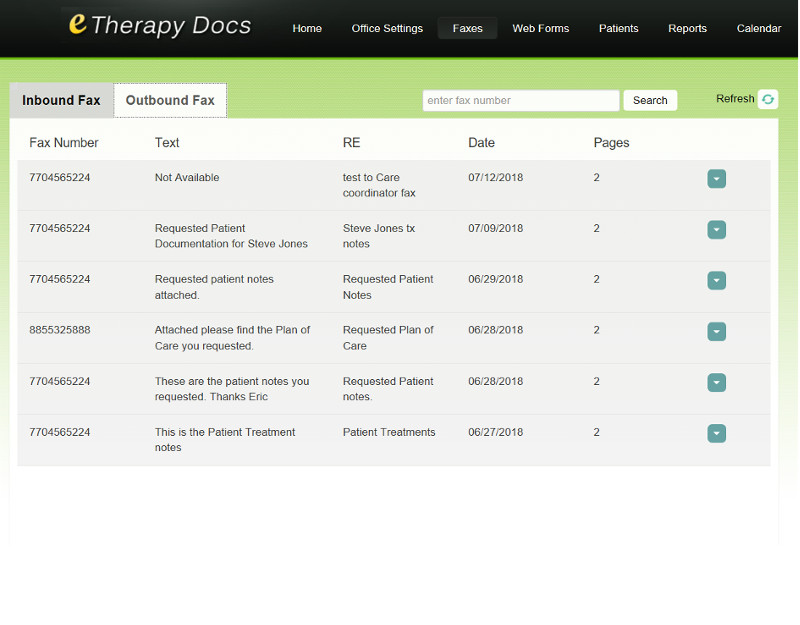Select the Inbound Fax tab
Image resolution: width=800 pixels, height=625 pixels.
click(x=61, y=100)
